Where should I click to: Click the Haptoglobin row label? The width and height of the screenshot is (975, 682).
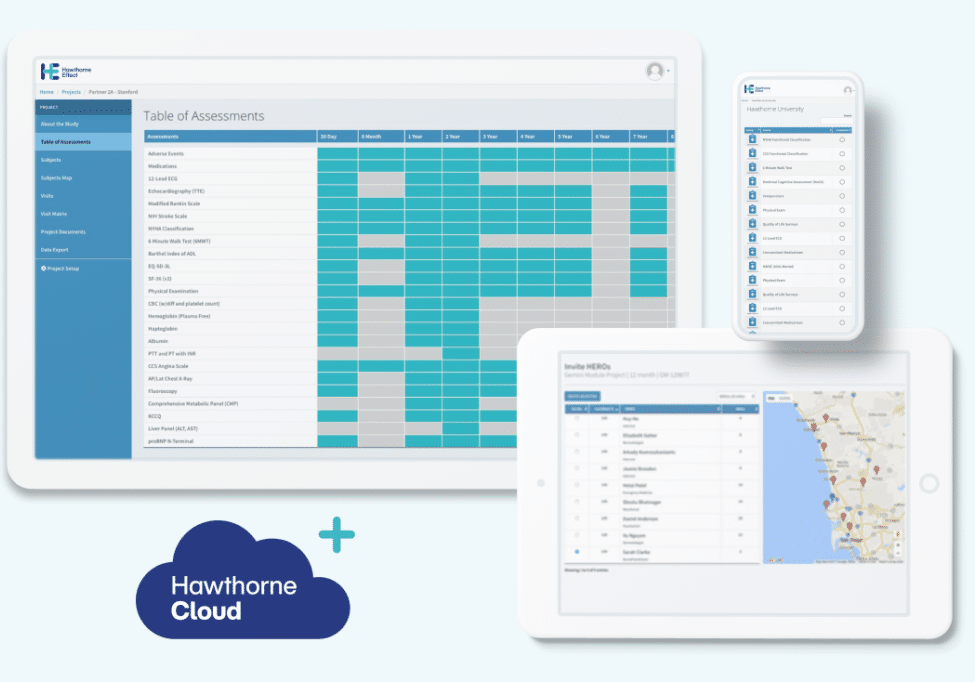click(x=163, y=328)
